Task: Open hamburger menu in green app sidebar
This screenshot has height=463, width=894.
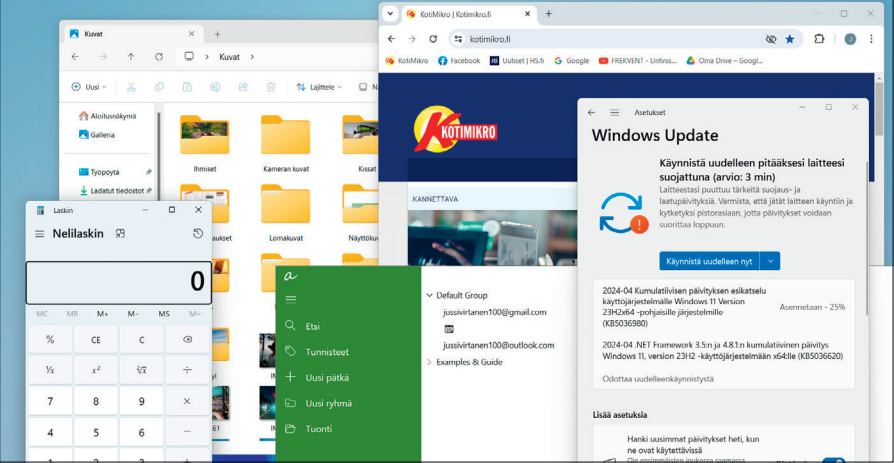Action: (291, 299)
